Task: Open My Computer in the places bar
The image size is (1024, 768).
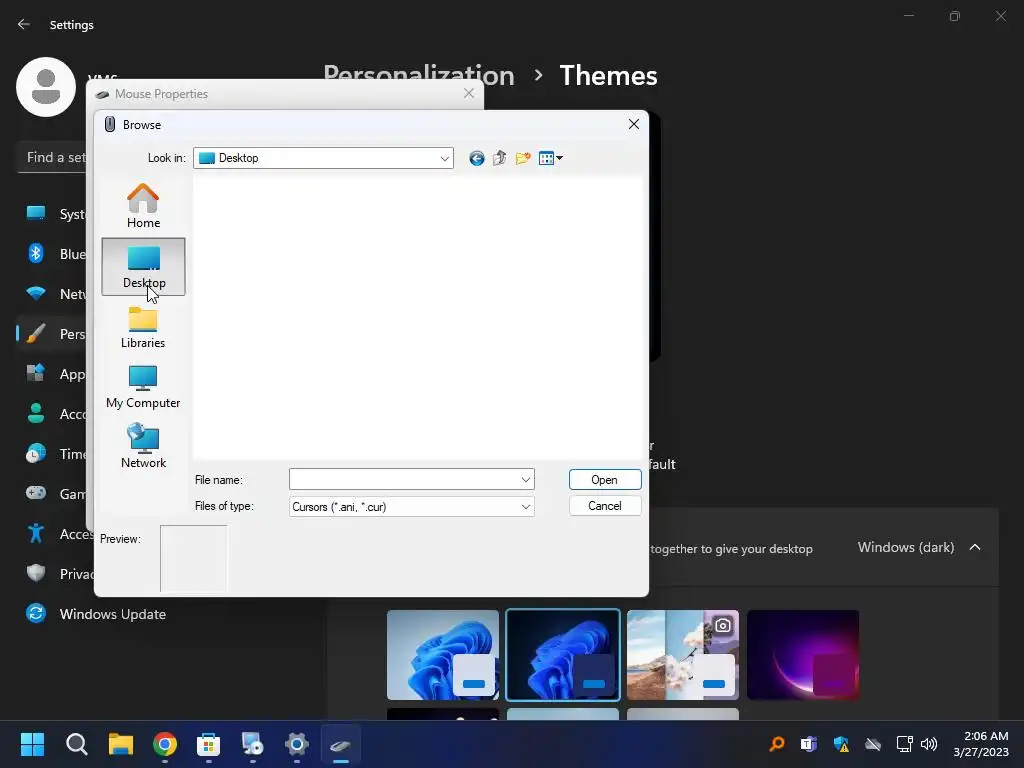Action: (143, 387)
